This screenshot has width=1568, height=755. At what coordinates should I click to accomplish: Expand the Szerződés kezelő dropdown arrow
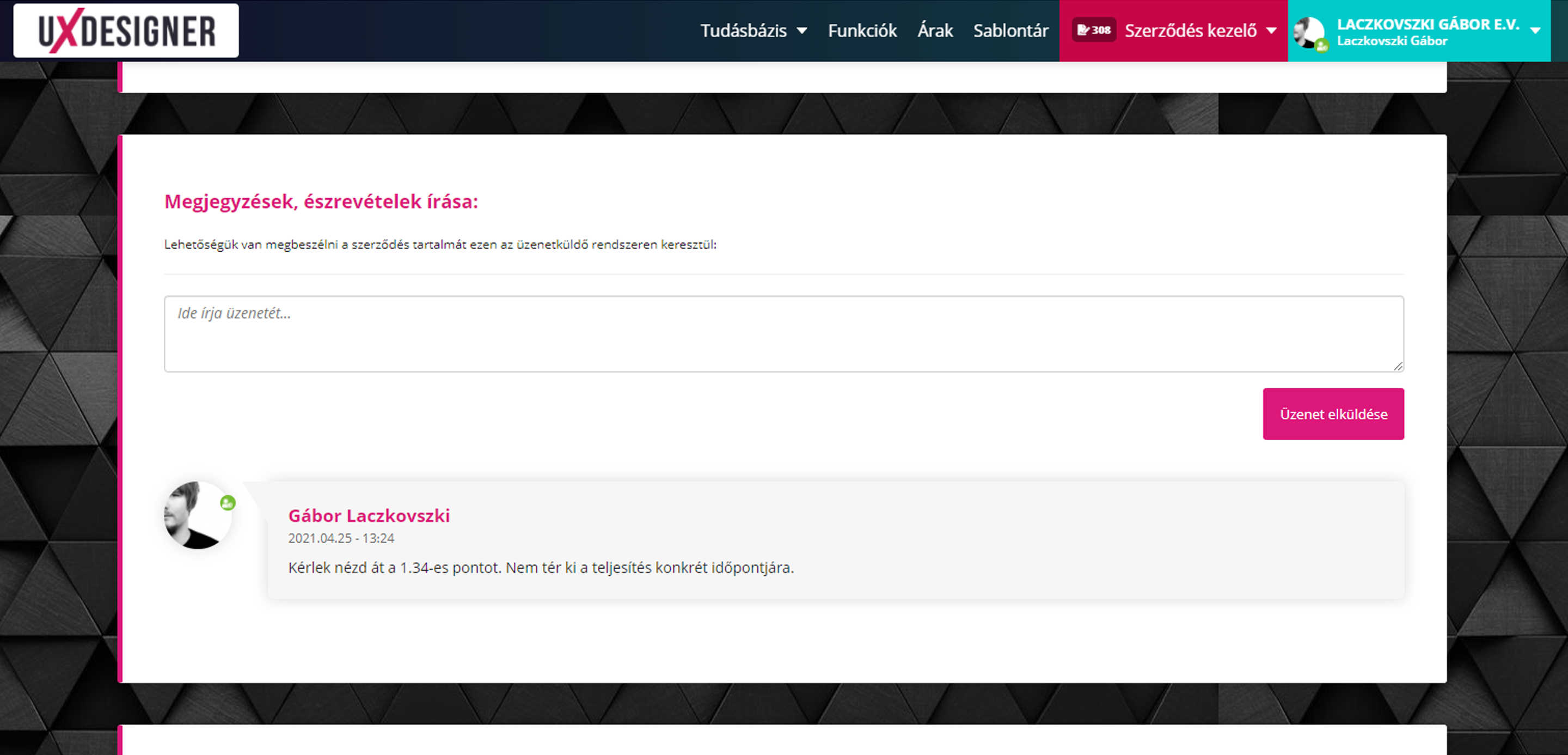pos(1272,31)
